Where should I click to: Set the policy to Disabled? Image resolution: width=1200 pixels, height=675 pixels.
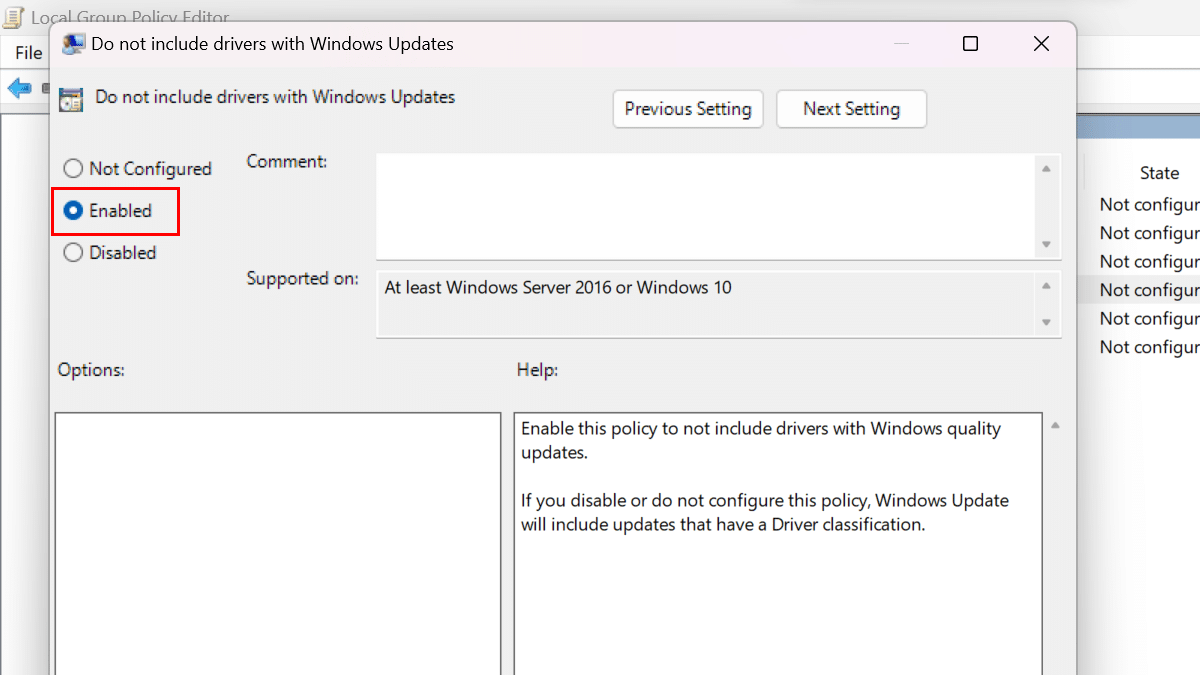(73, 253)
